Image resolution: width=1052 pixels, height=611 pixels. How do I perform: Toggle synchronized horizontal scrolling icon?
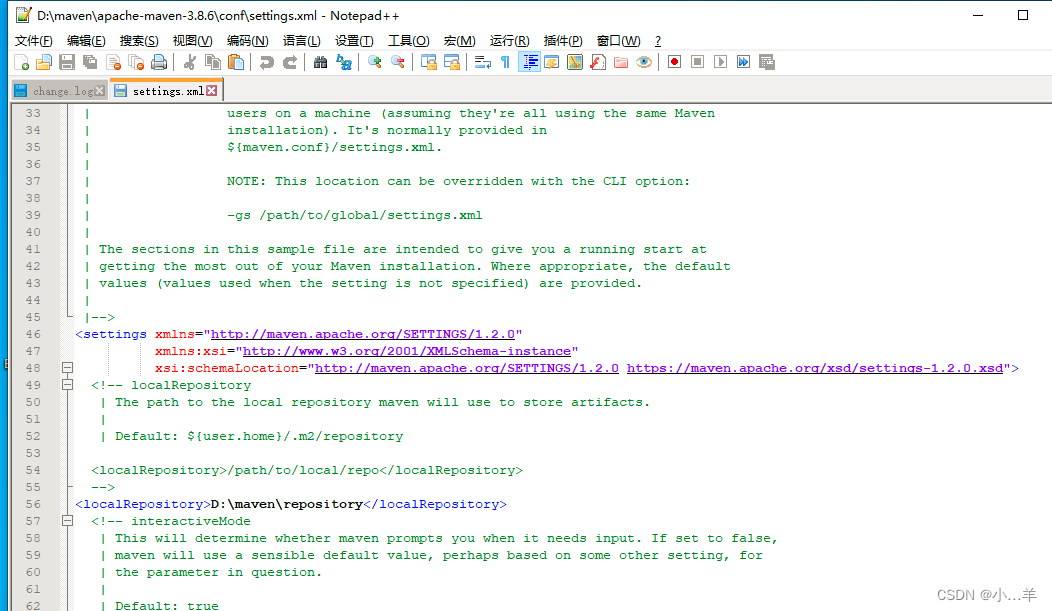click(452, 62)
